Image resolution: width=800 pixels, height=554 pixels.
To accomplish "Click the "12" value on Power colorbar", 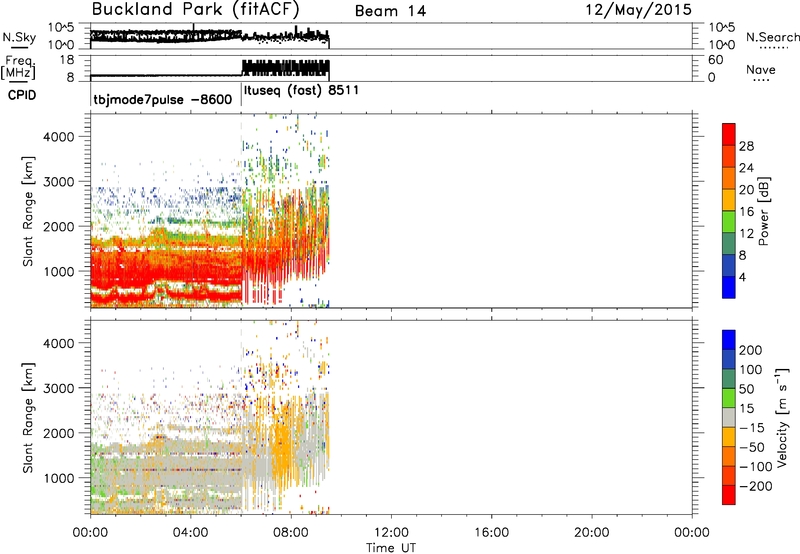I will coord(746,233).
